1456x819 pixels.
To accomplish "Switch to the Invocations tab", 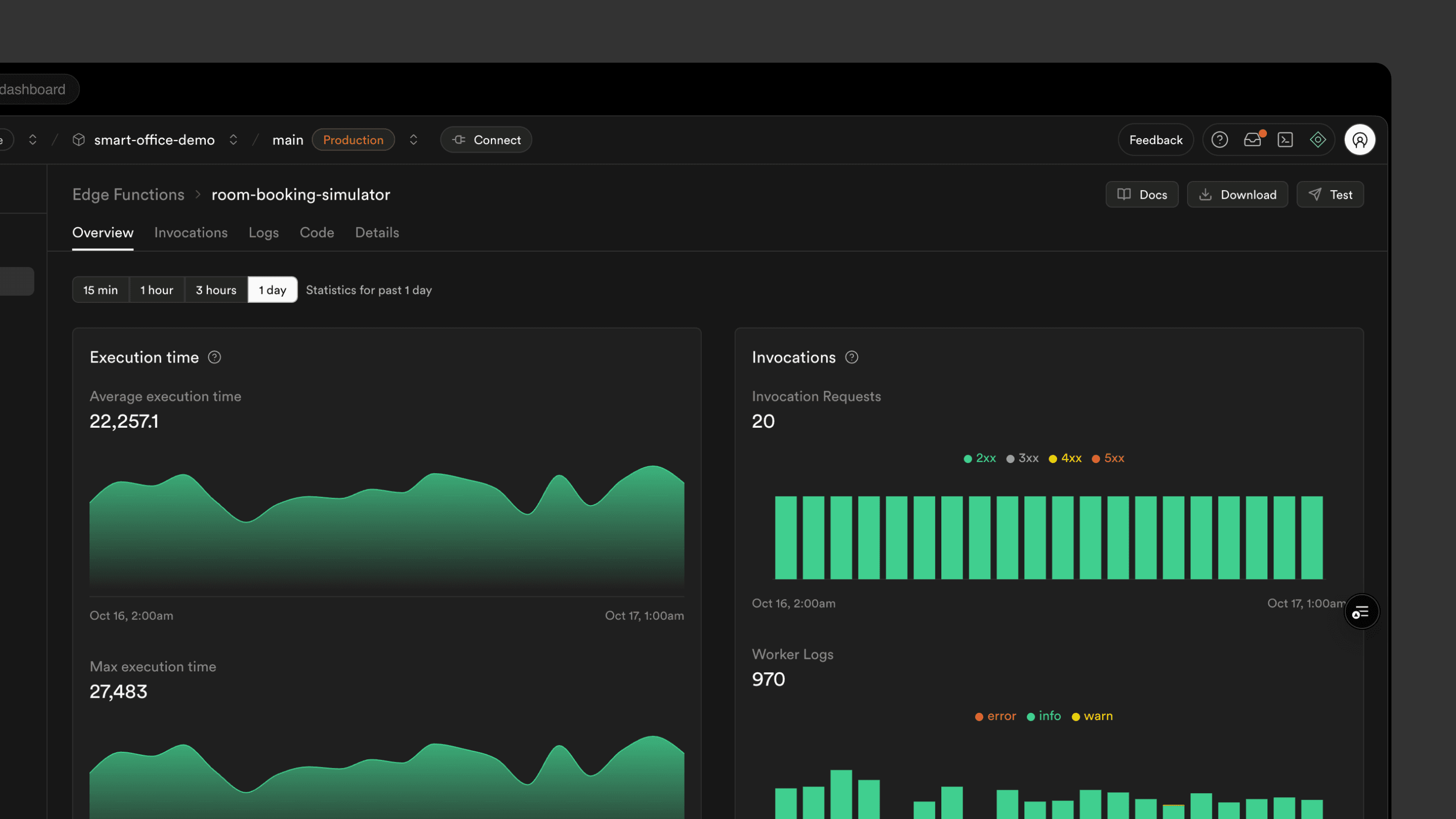I will click(x=191, y=233).
